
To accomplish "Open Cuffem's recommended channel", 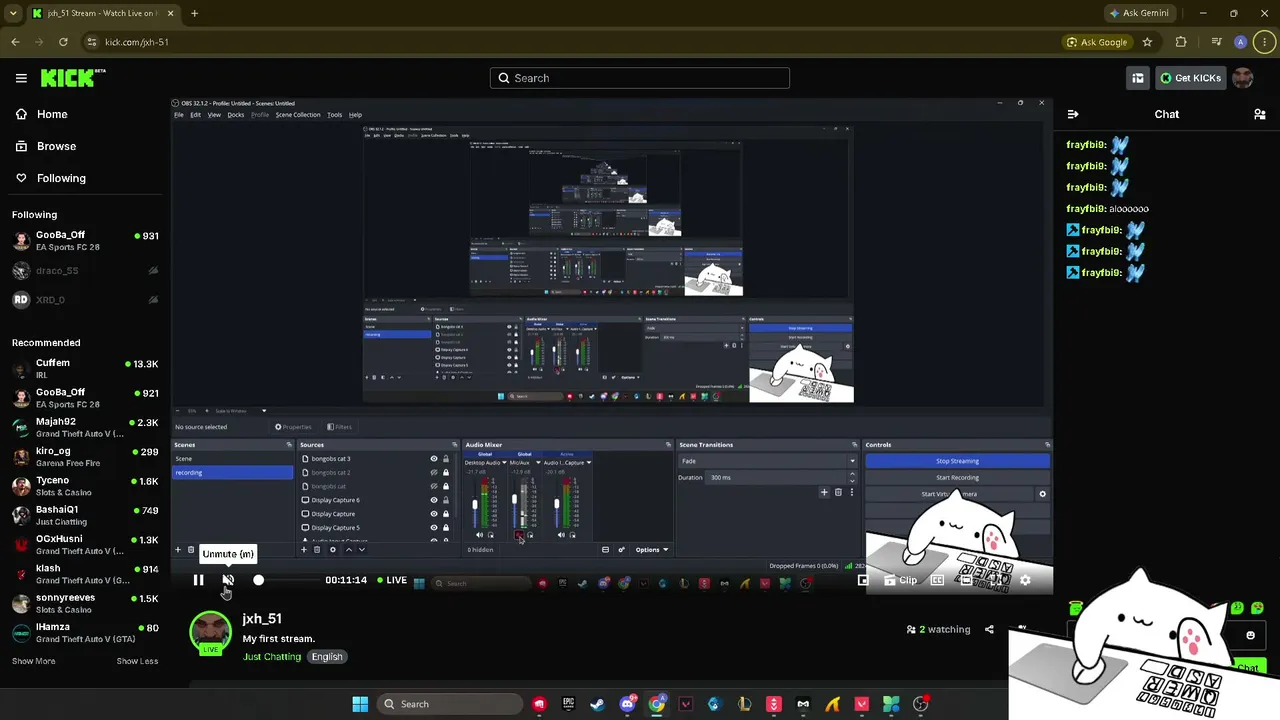I will [84, 368].
